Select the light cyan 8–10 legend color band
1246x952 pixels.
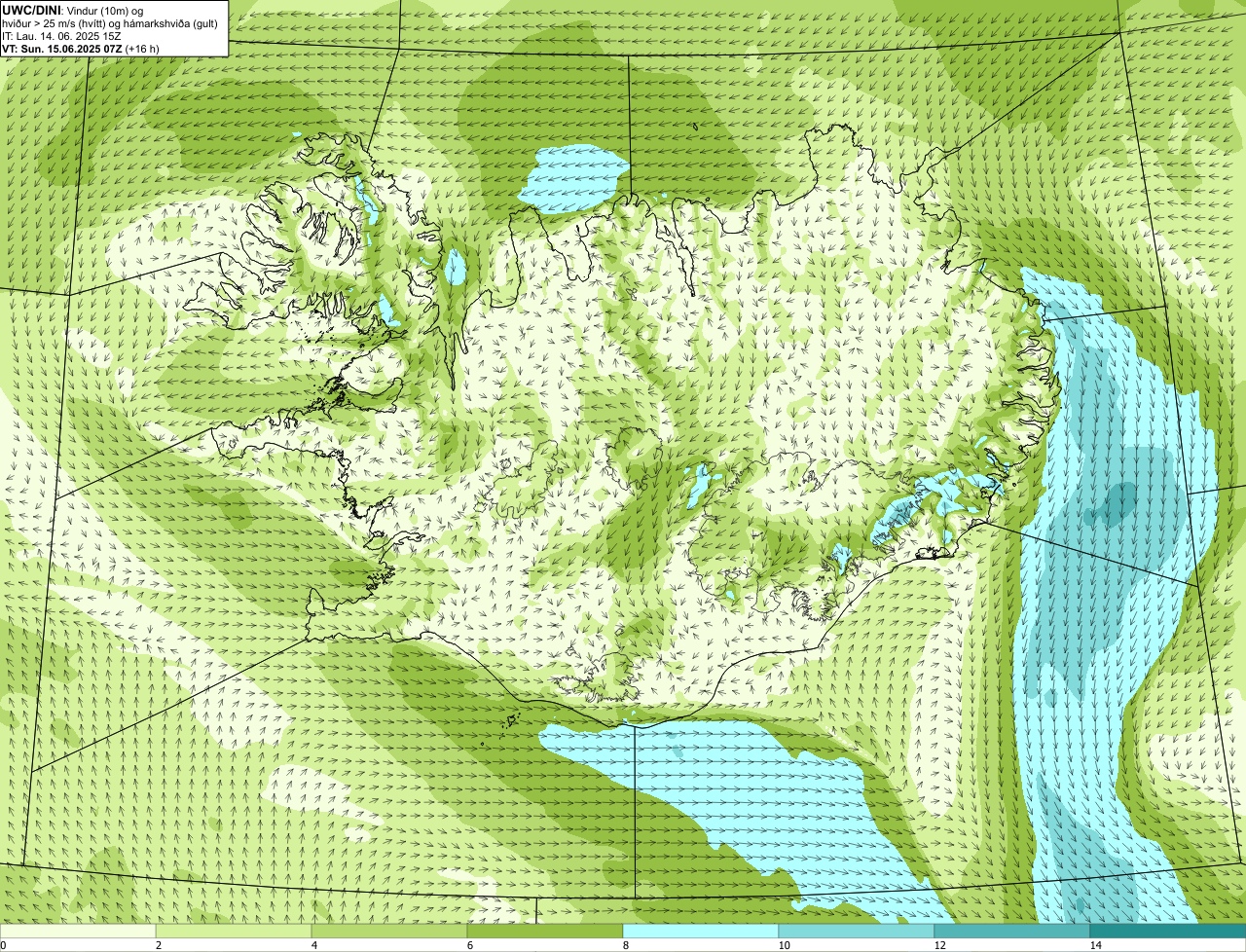701,932
